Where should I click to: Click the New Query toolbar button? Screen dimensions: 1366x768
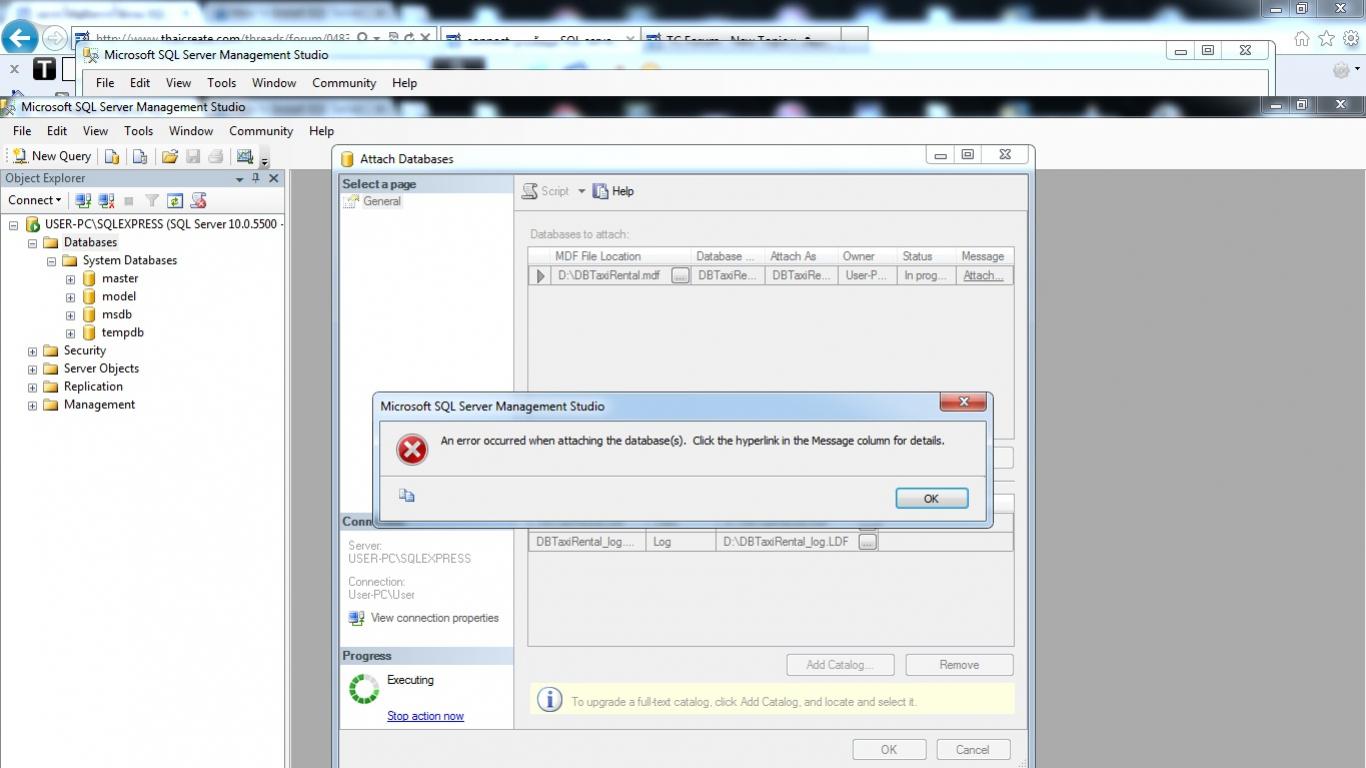click(x=51, y=156)
